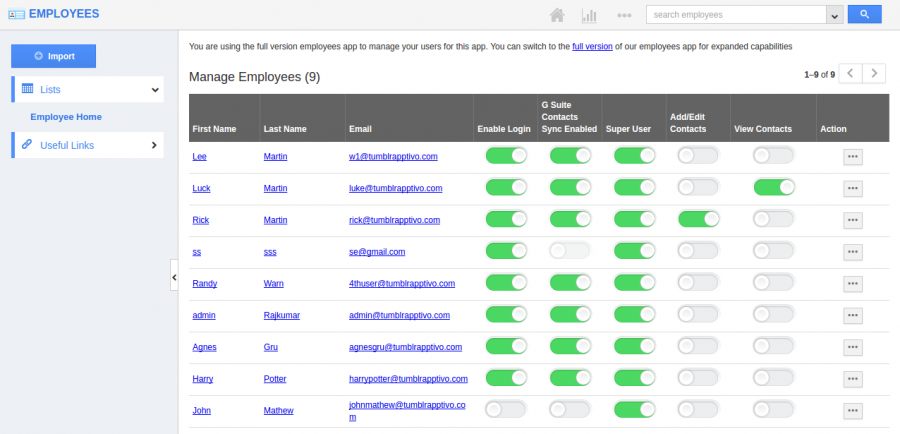
Task: Turn off View Contacts for Luck Martin
Action: coord(774,187)
